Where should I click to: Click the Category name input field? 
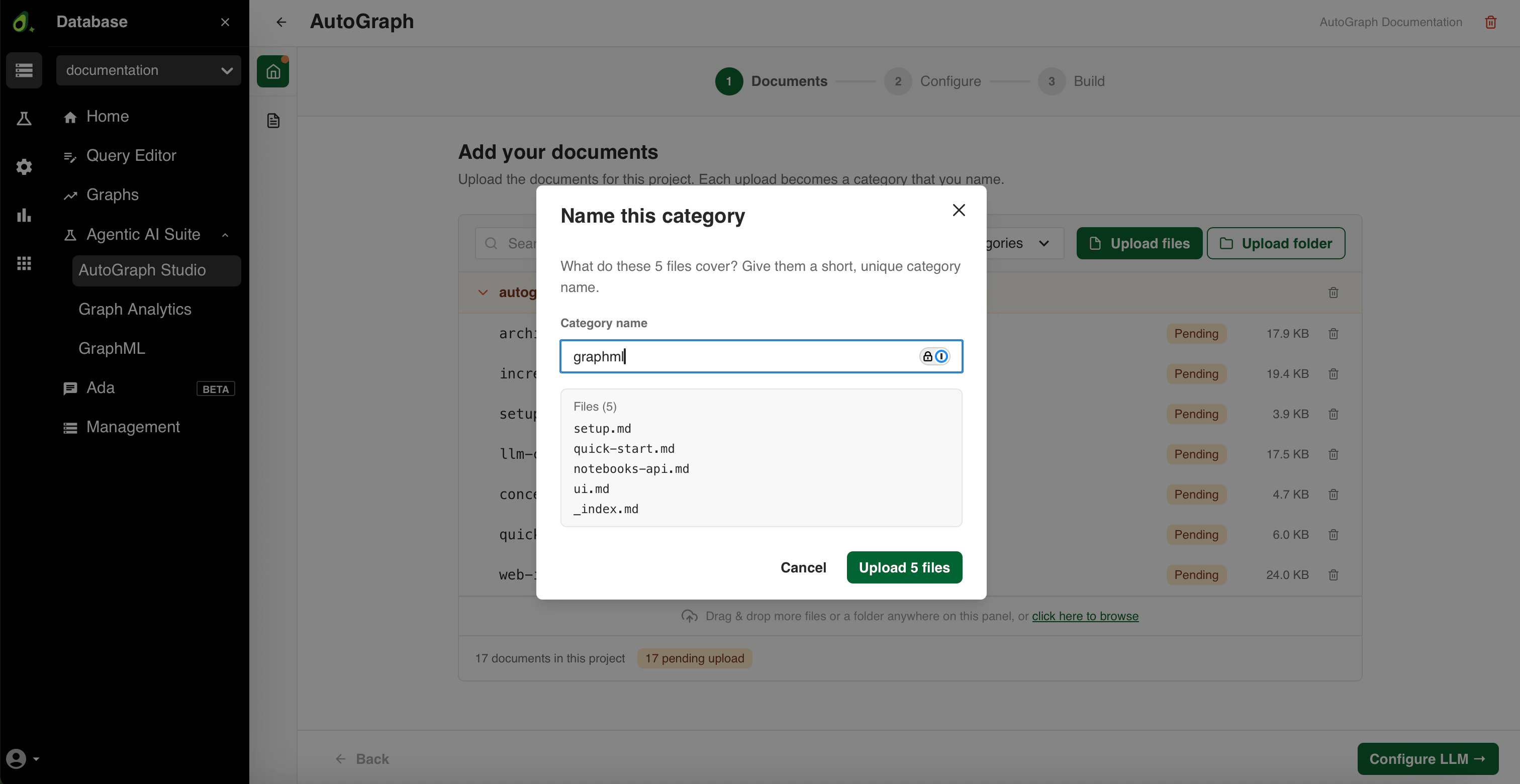pos(761,356)
